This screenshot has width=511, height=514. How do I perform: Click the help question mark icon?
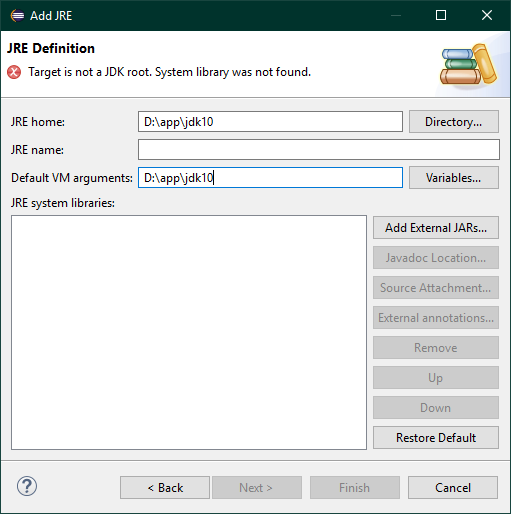(27, 486)
